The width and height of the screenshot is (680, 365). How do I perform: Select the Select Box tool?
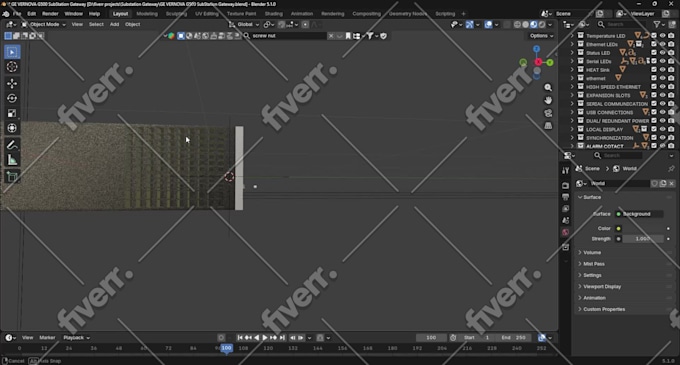click(12, 52)
